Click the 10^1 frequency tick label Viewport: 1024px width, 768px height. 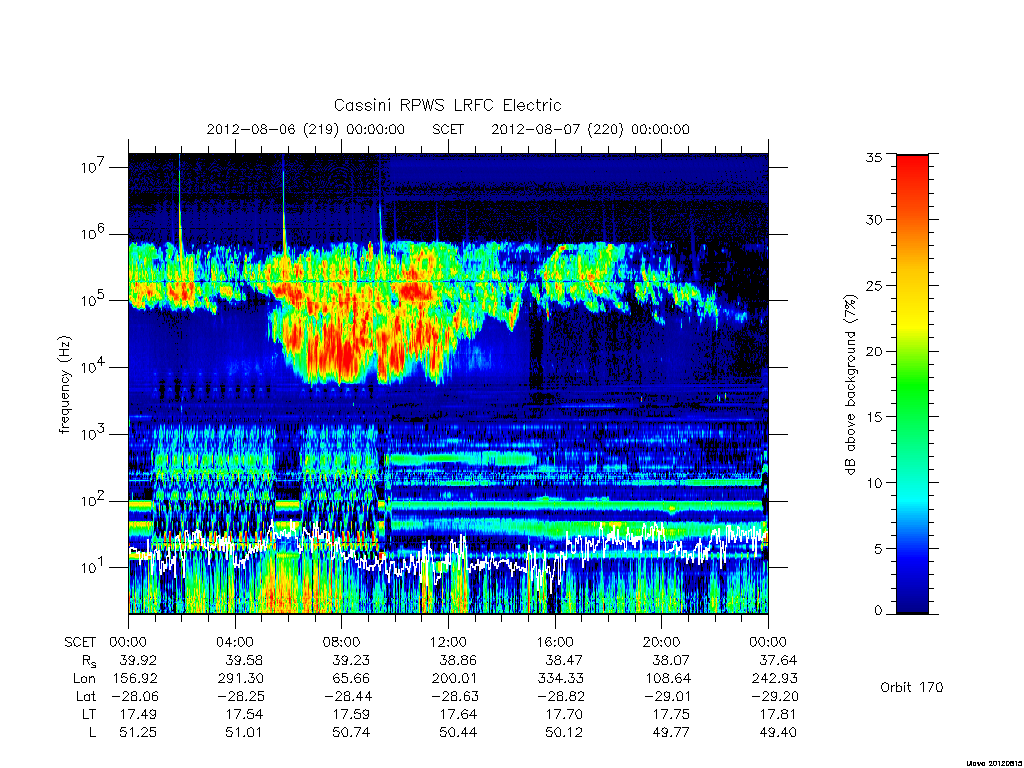(91, 568)
